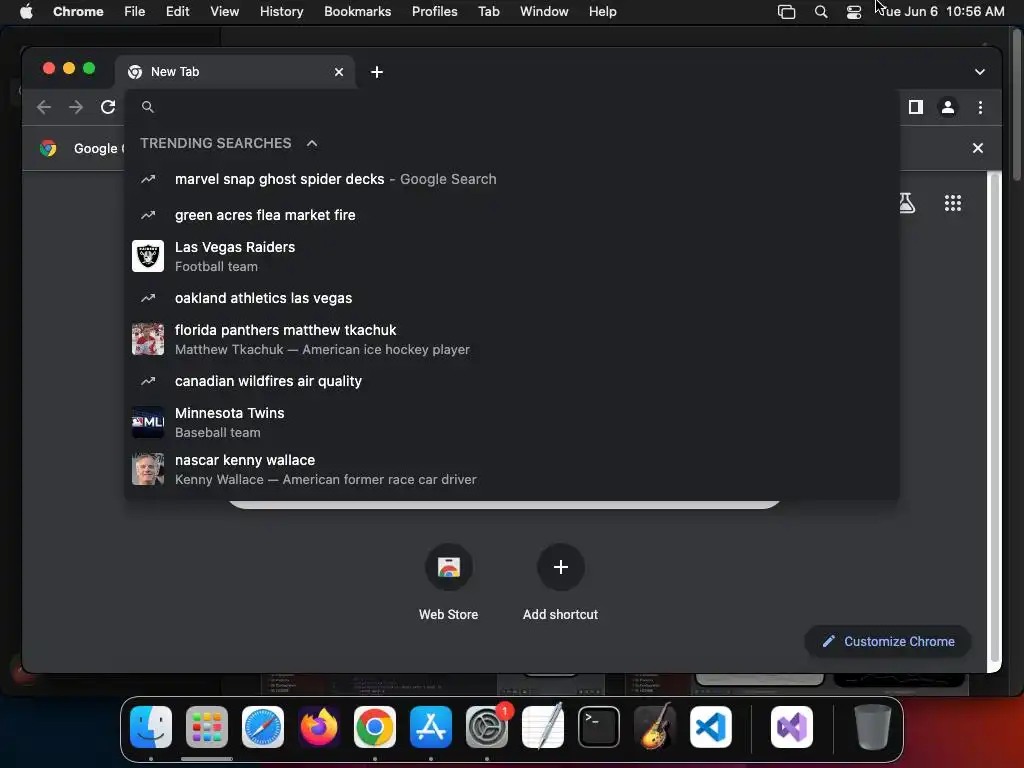Screen dimensions: 1024x768
Task: Dismiss the Google Chrome info bar
Action: (x=978, y=148)
